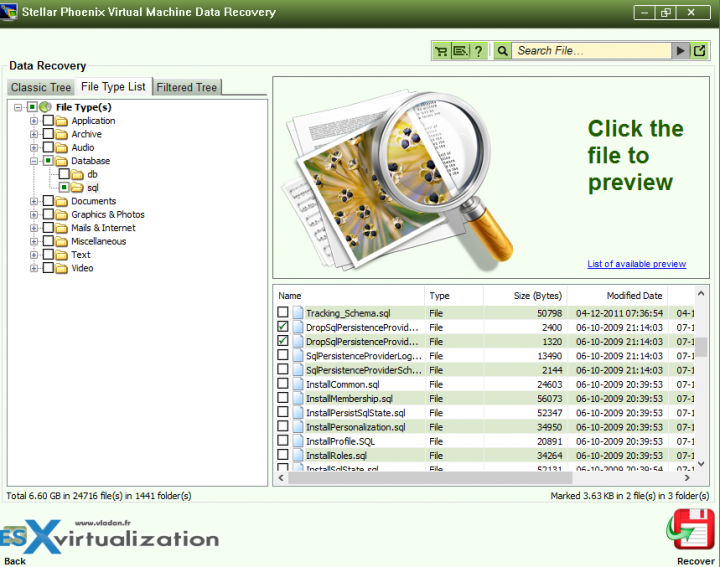Expand the Mails & Internet node
The image size is (720, 567).
pos(34,228)
